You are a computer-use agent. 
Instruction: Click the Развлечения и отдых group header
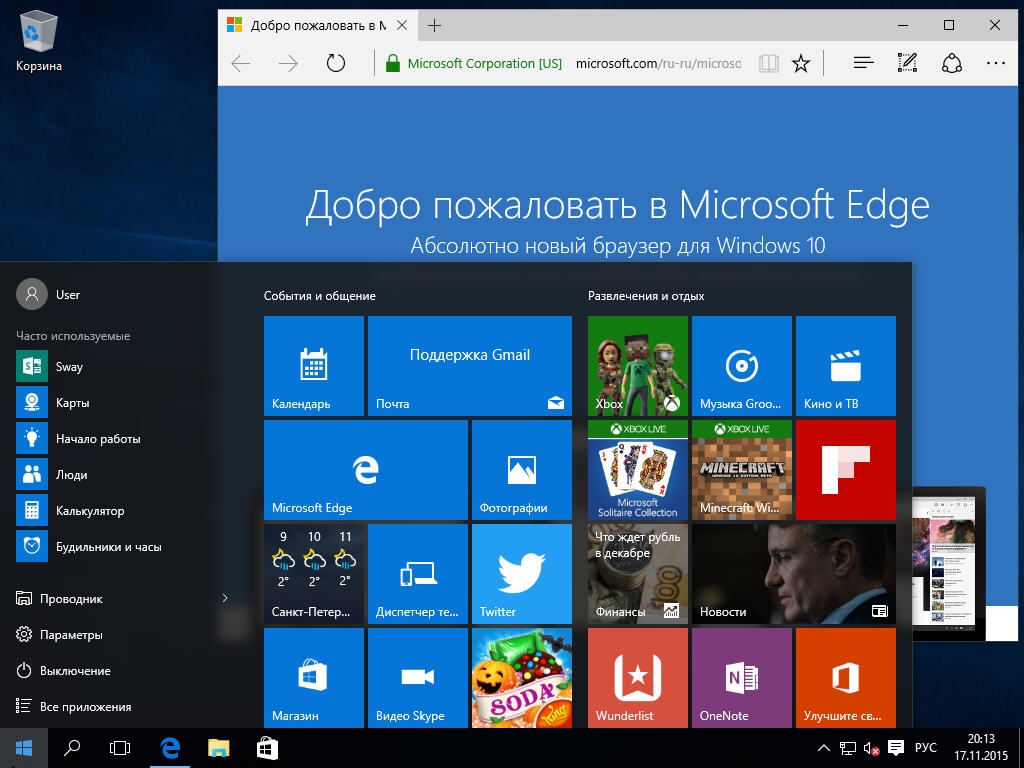click(x=646, y=296)
